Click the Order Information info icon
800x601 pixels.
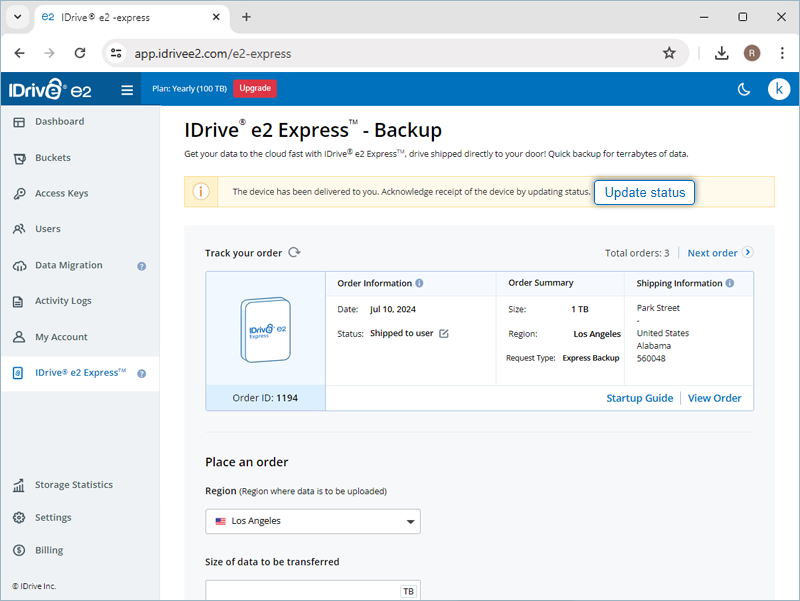pyautogui.click(x=419, y=283)
